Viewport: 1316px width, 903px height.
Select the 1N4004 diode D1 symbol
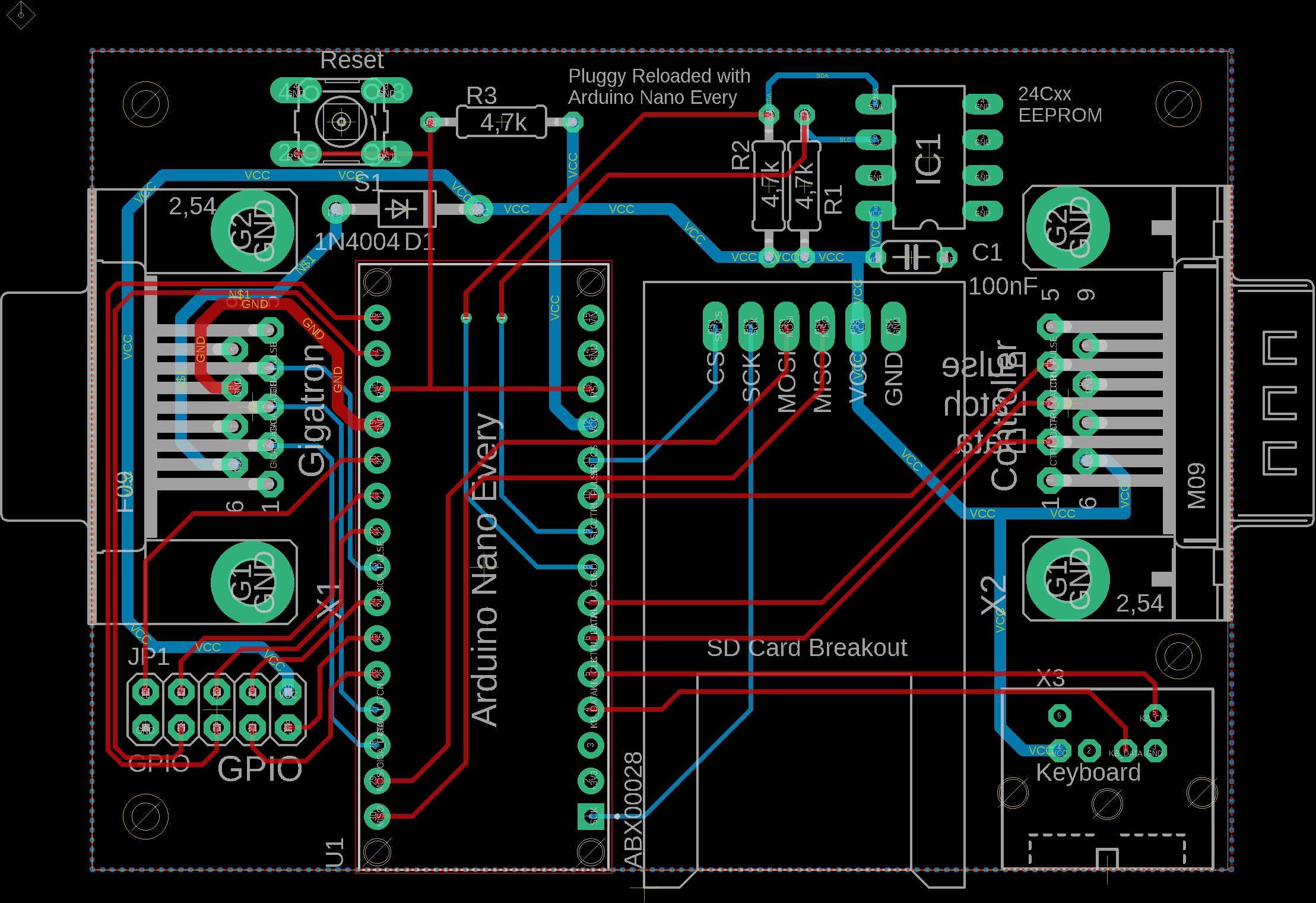(x=406, y=209)
